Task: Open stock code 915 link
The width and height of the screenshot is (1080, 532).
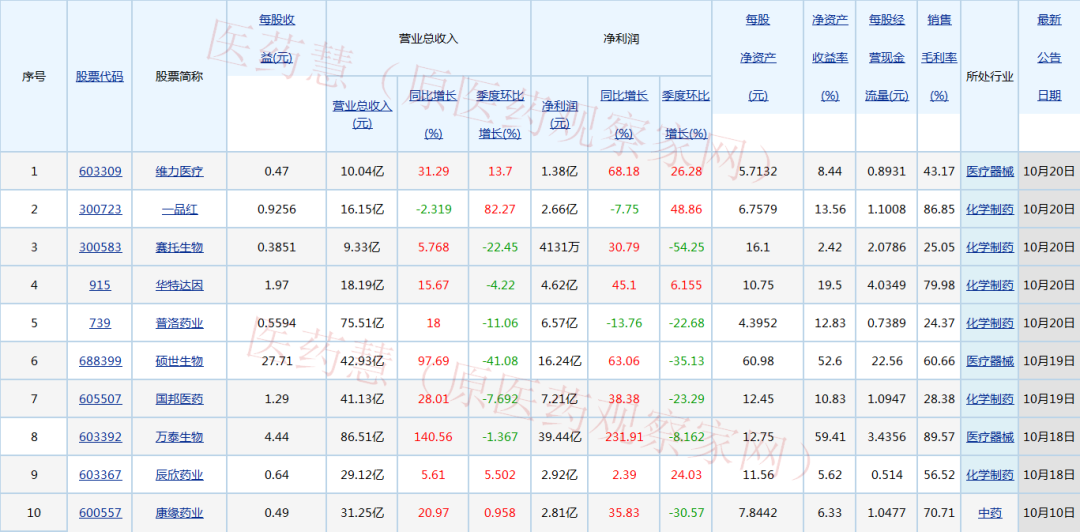Action: (100, 285)
